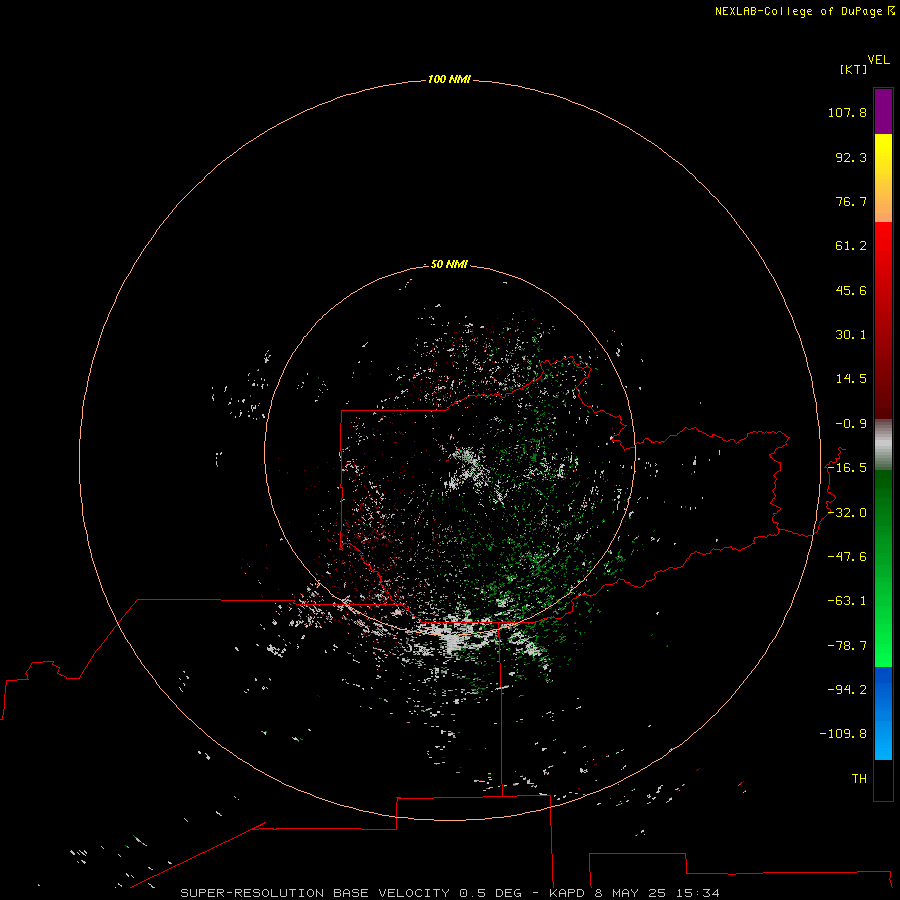Click the bright red color band in legend
900x900 pixels.
(883, 320)
